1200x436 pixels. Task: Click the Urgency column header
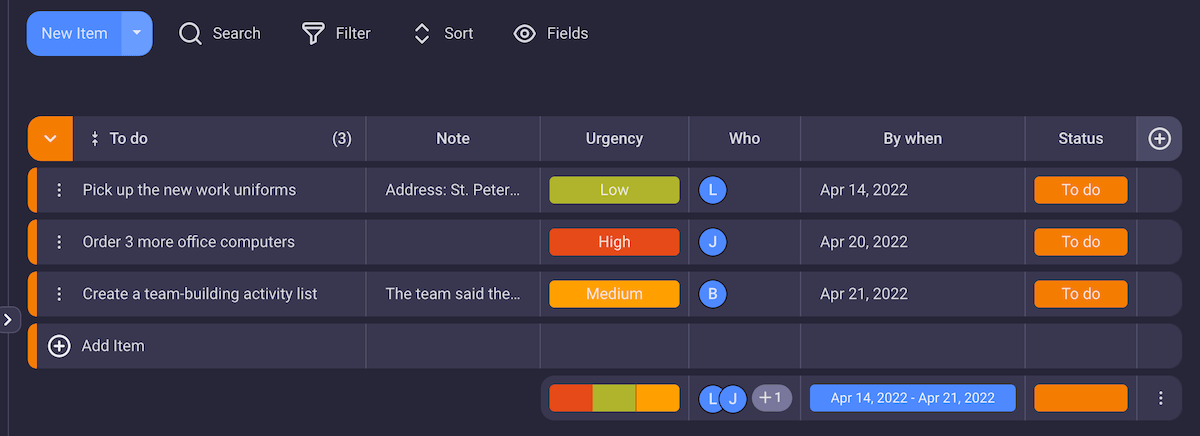pyautogui.click(x=614, y=139)
